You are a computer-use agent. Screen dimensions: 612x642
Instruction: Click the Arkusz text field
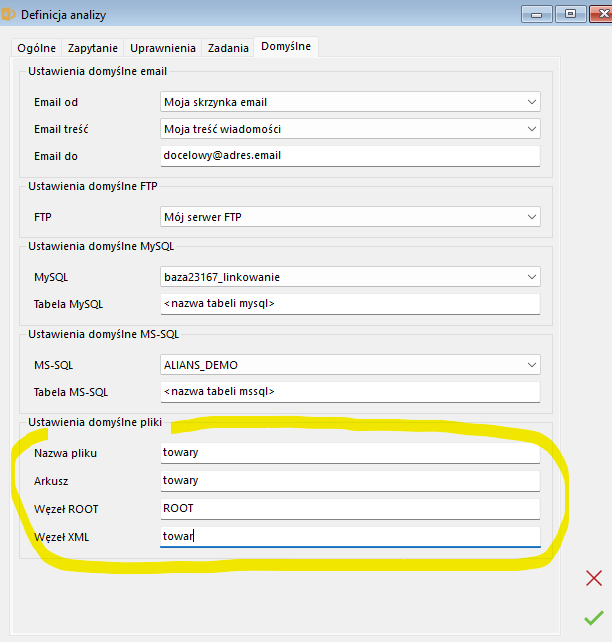click(350, 481)
